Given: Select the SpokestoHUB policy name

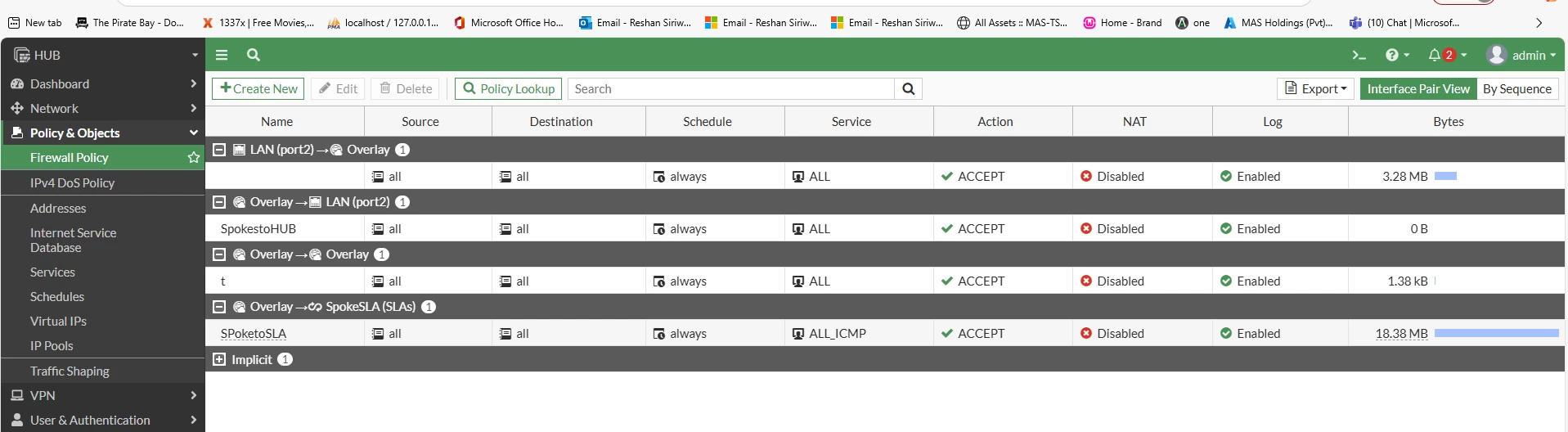Looking at the screenshot, I should 258,228.
